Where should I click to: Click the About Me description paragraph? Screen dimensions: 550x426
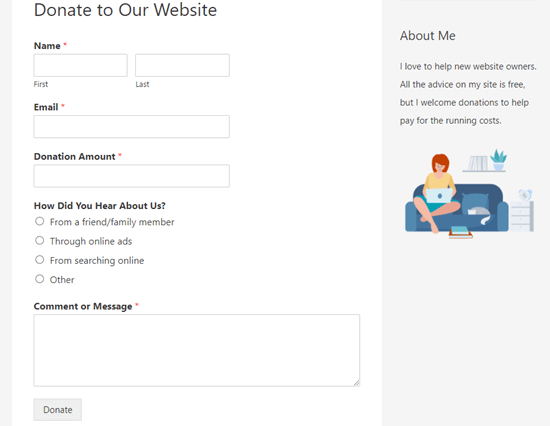[x=468, y=93]
